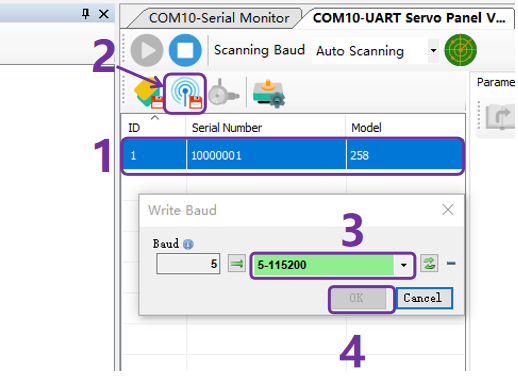Click the blue minus icon
This screenshot has height=379, width=518.
coord(451,264)
